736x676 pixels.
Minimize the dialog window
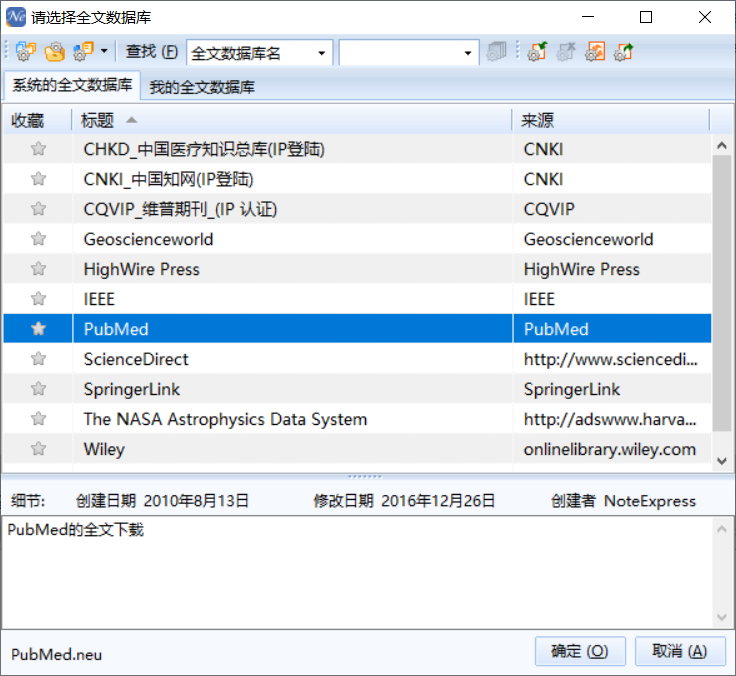588,17
